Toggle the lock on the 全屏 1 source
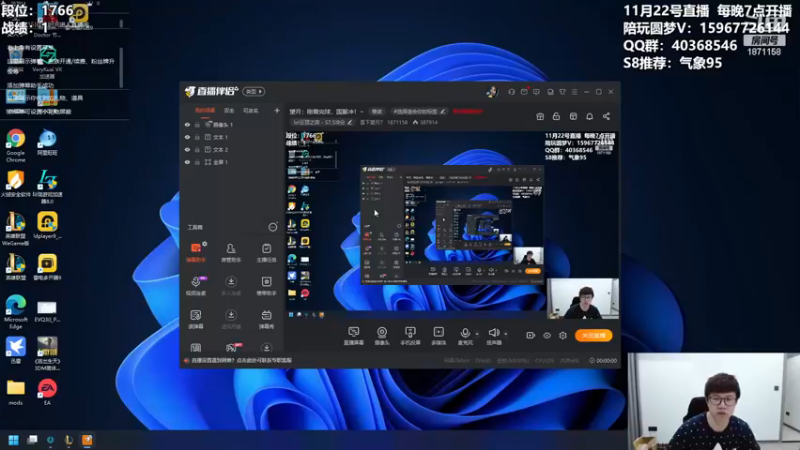Screen dimensions: 800x450 tap(197, 162)
